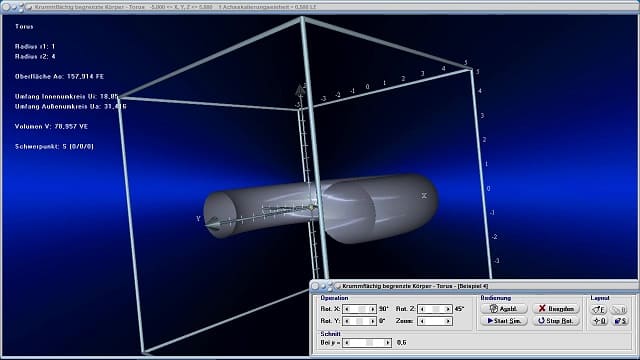
Task: Click the Torus heading text
Action: [x=24, y=27]
